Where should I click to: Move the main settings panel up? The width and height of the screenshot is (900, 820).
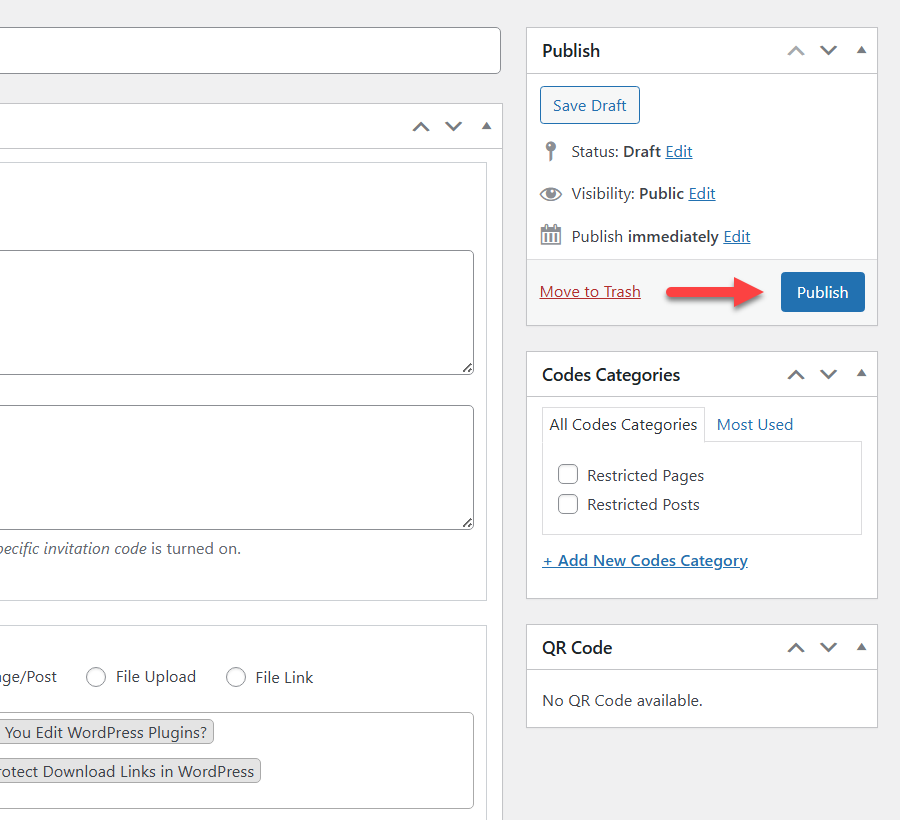(x=421, y=126)
